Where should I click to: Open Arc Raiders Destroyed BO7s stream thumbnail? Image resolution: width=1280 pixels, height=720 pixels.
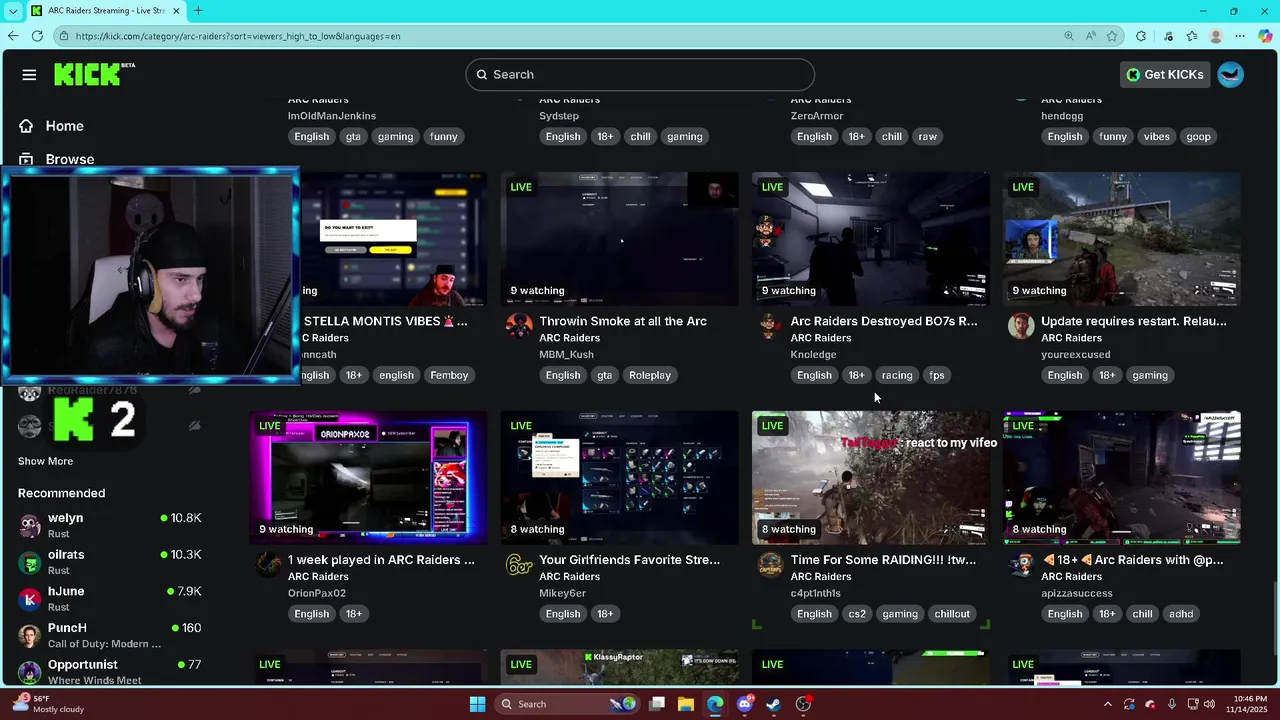pyautogui.click(x=870, y=239)
